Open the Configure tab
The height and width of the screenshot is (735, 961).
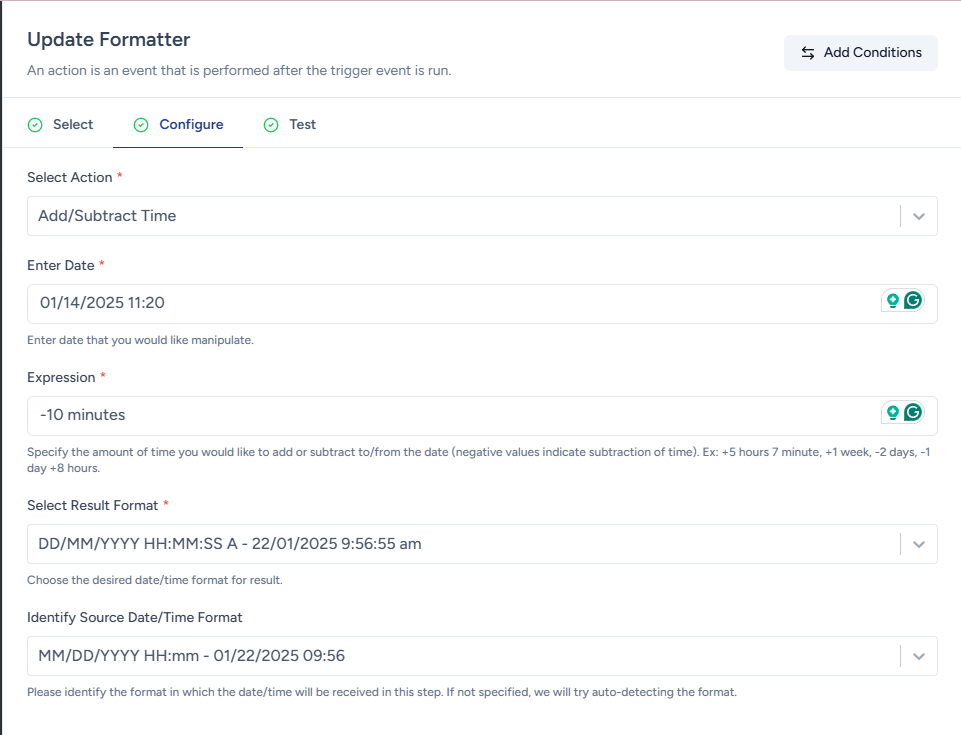pos(191,125)
